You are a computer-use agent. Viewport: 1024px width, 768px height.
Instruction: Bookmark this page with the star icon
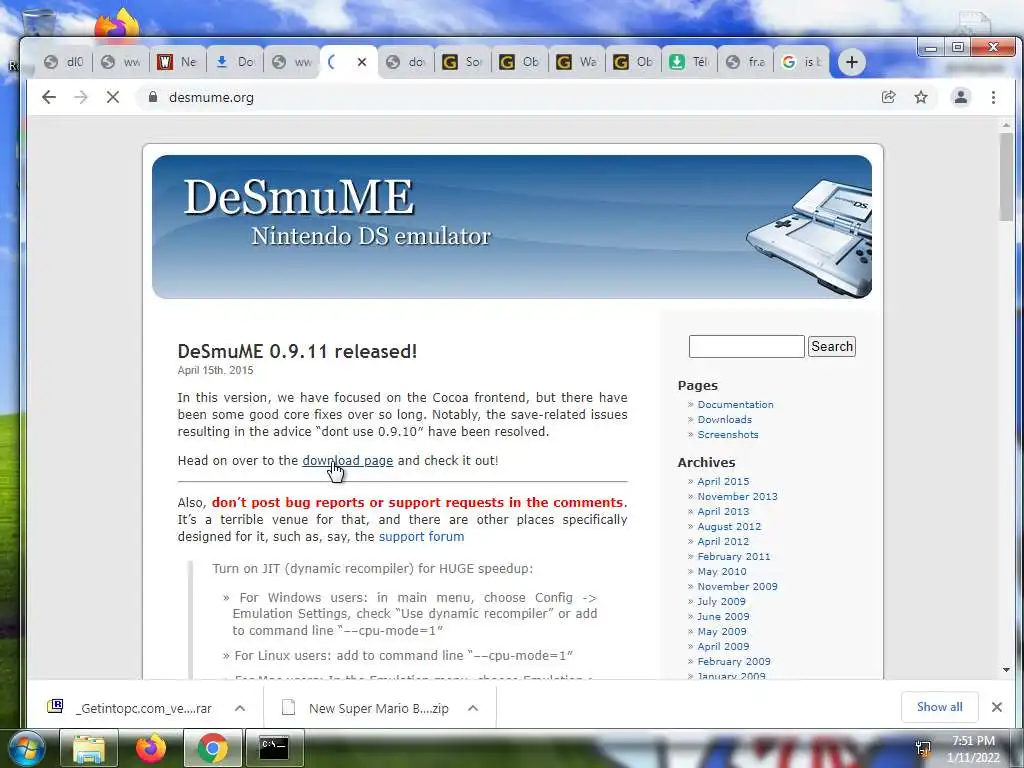pyautogui.click(x=921, y=97)
